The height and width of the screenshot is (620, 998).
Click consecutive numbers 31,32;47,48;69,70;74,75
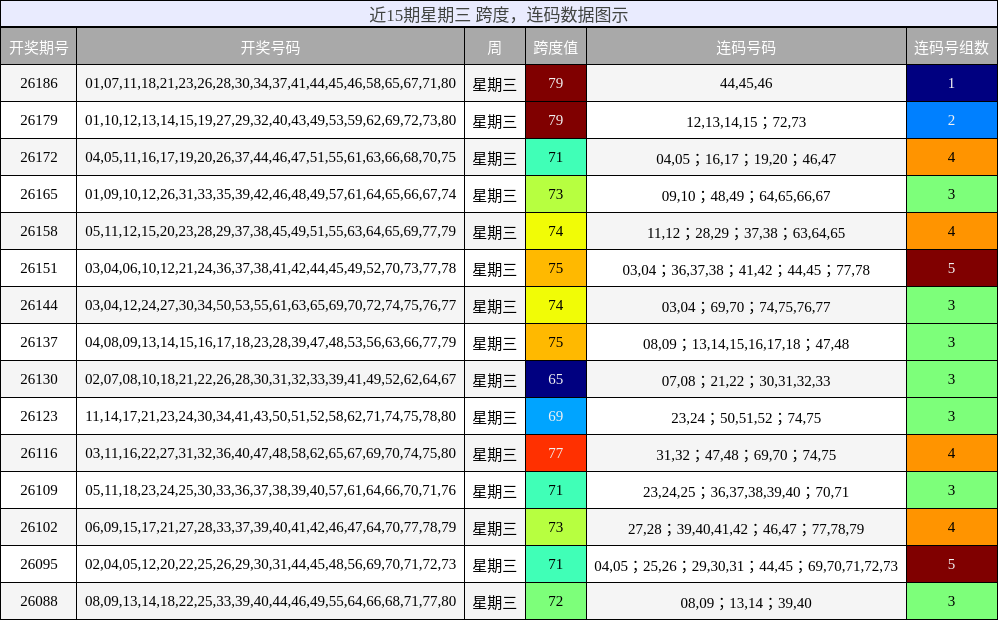click(x=746, y=454)
